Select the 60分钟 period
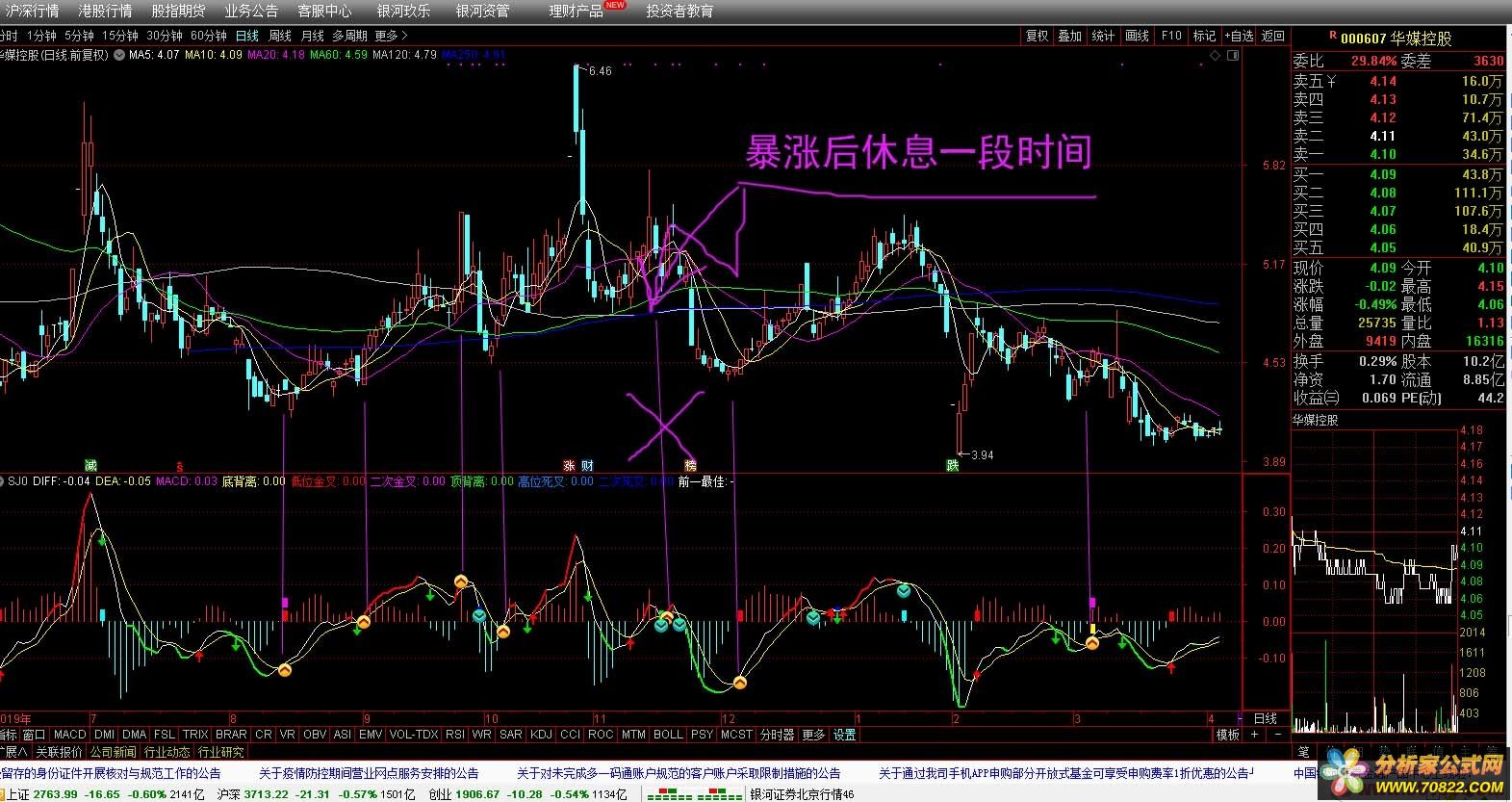 208,37
